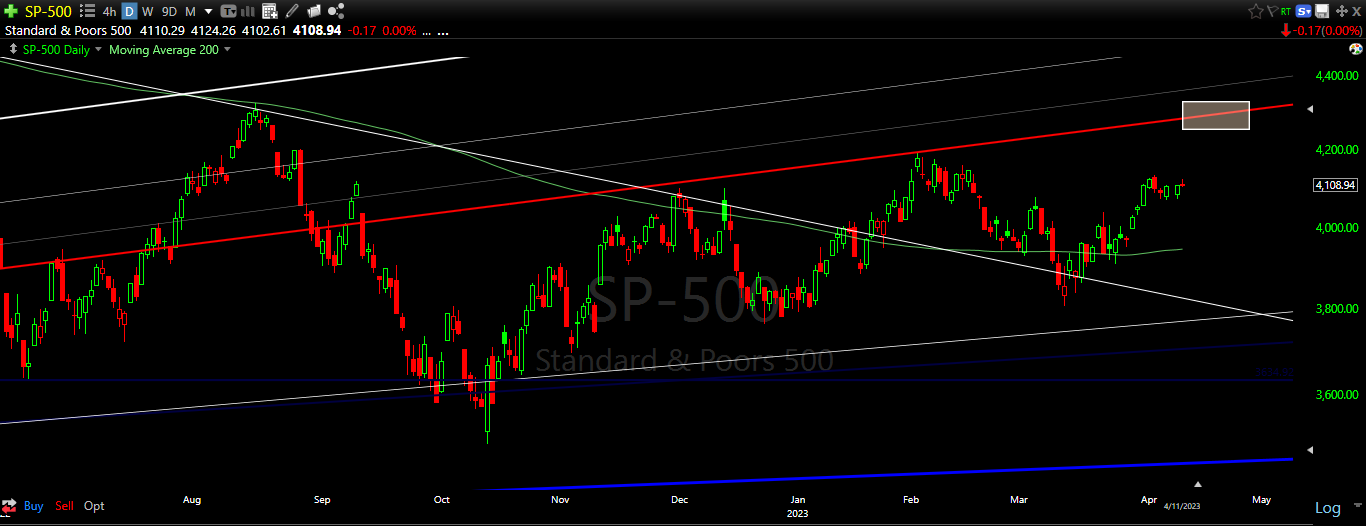
Task: Close the chart with the X button
Action: pyautogui.click(x=1356, y=11)
